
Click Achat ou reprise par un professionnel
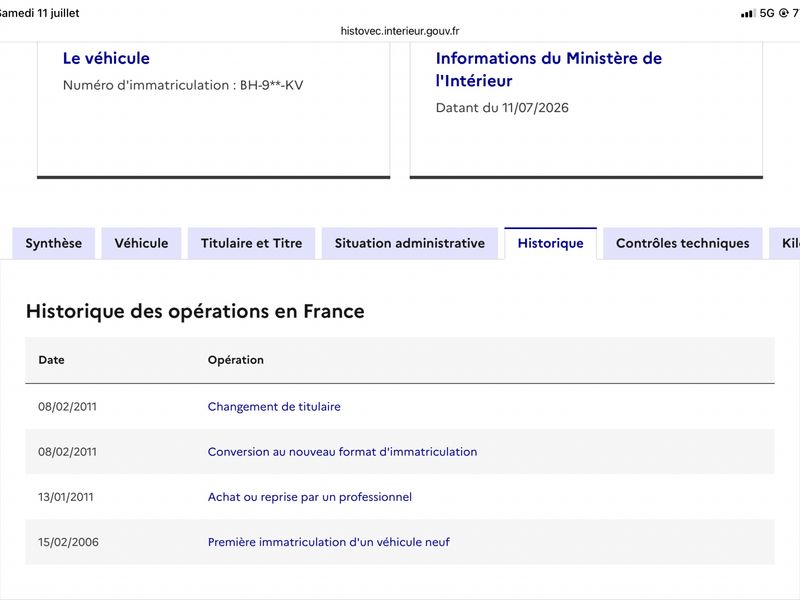point(310,497)
